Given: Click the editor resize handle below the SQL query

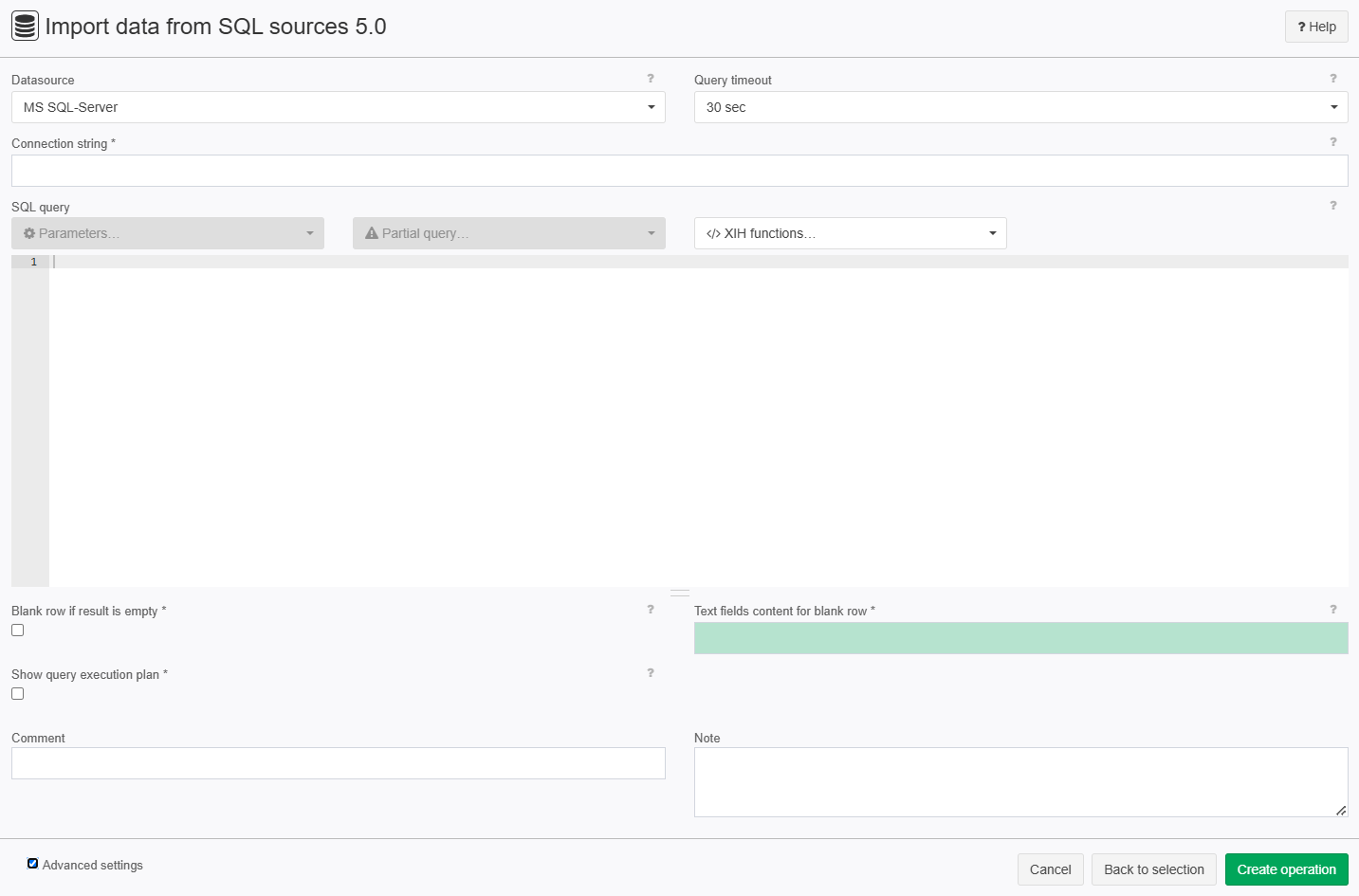Looking at the screenshot, I should click(x=680, y=593).
